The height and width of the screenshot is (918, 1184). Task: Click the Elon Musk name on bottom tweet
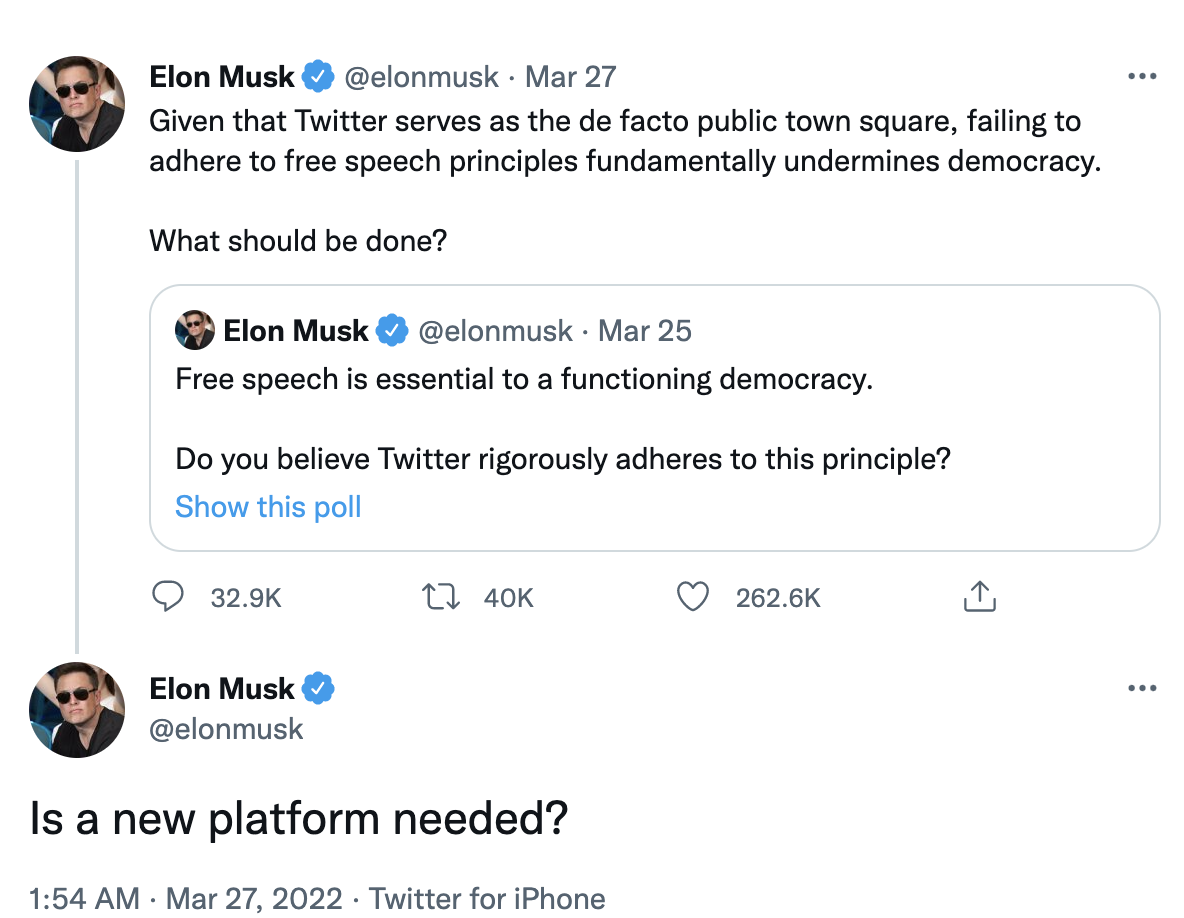tap(222, 689)
